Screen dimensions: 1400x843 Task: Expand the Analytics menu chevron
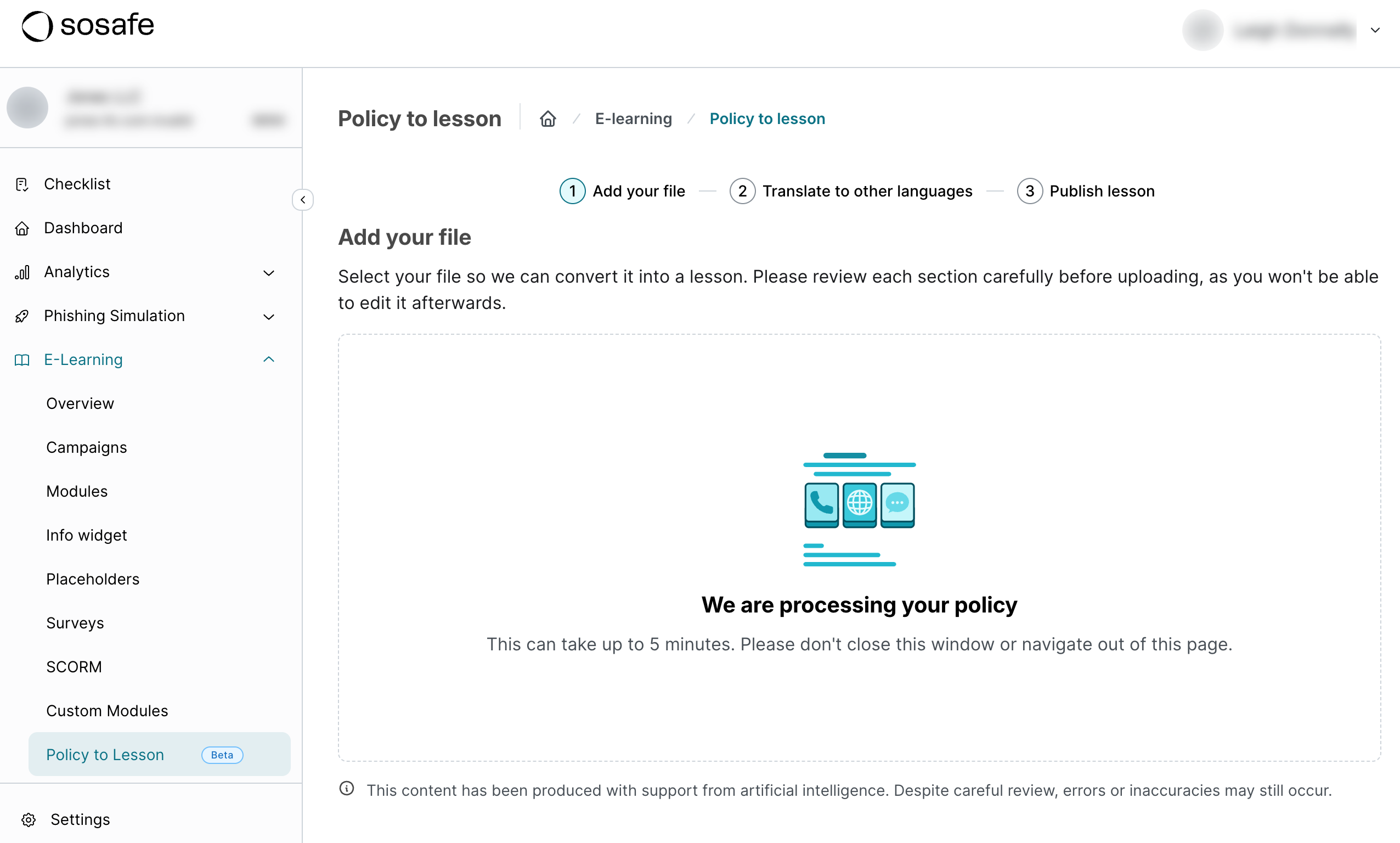[x=268, y=273]
